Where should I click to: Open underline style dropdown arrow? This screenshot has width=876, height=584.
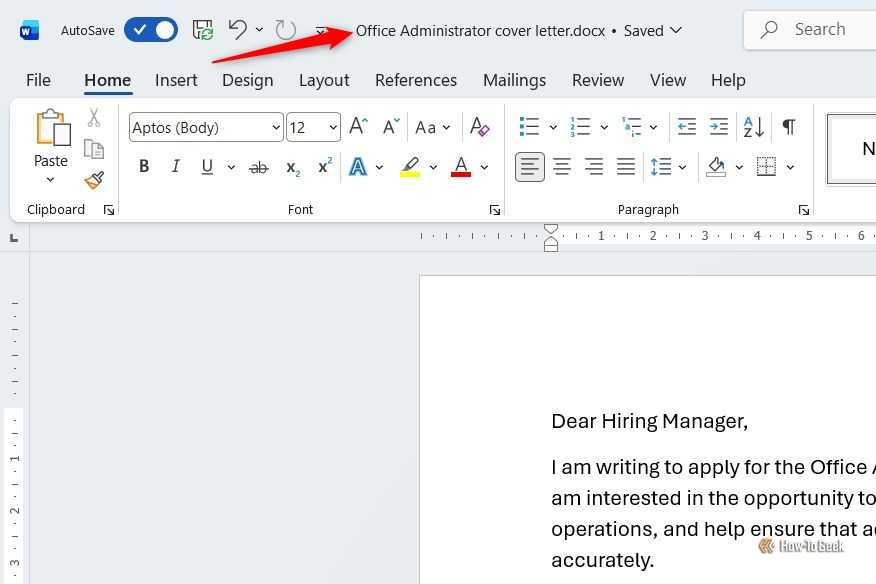(x=231, y=167)
